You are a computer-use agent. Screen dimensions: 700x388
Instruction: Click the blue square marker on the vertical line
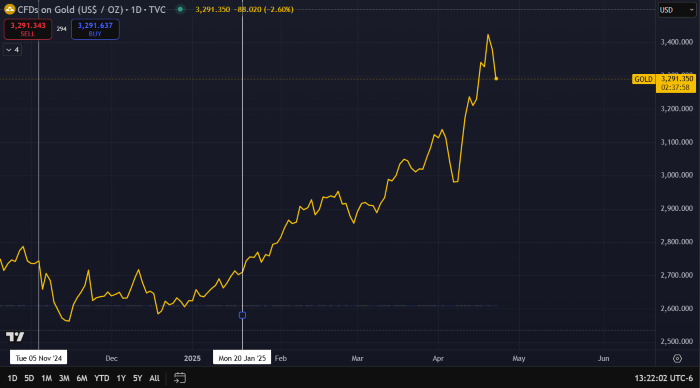pos(242,315)
